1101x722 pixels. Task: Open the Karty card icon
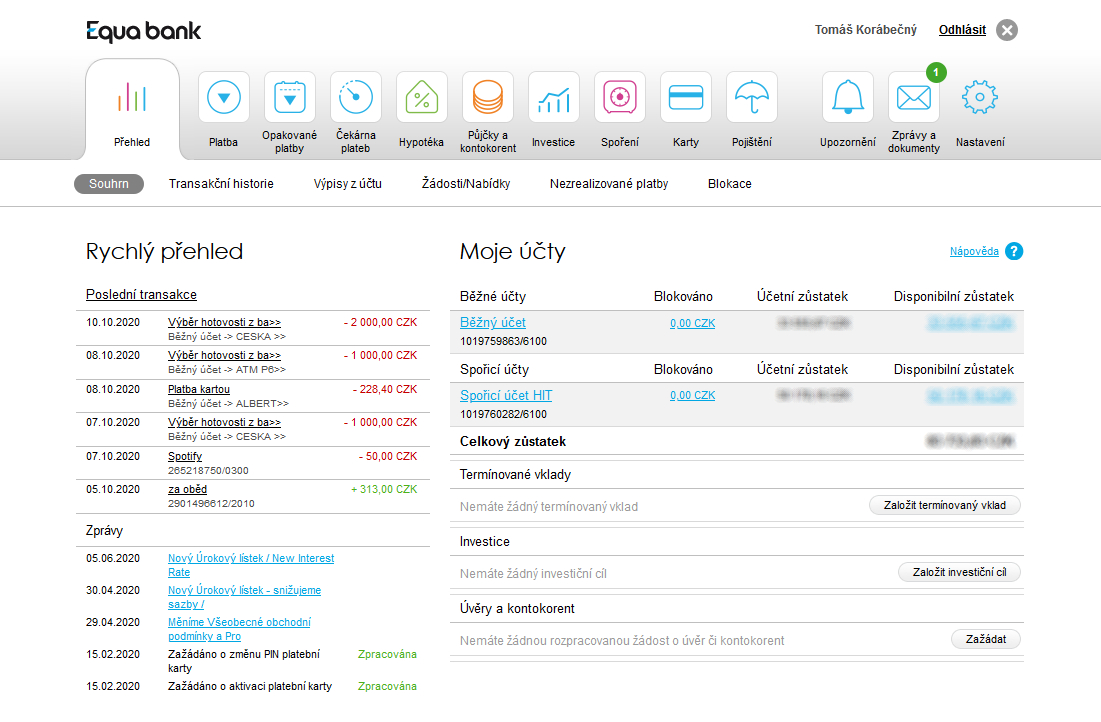pos(685,98)
